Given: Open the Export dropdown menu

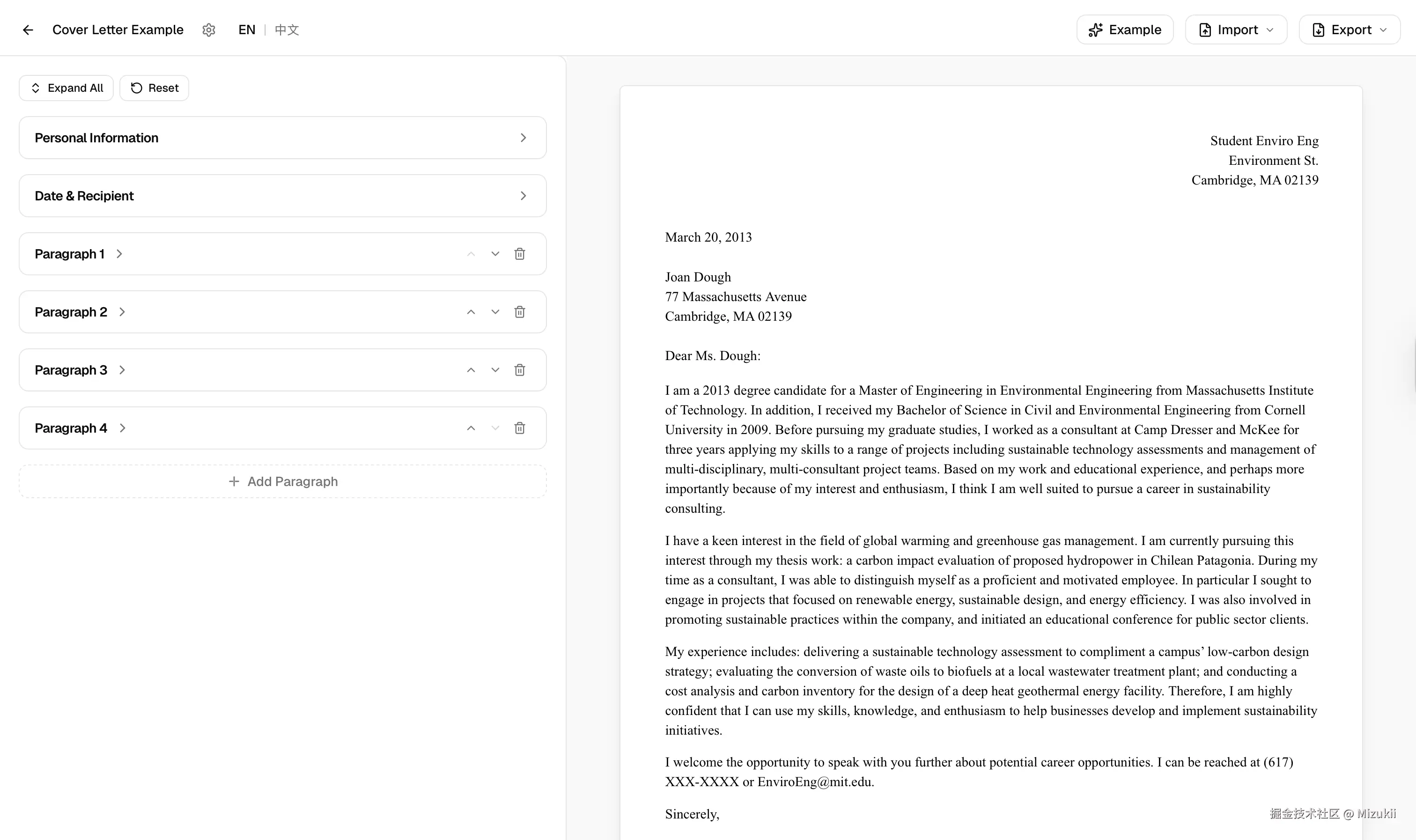Looking at the screenshot, I should [x=1349, y=30].
